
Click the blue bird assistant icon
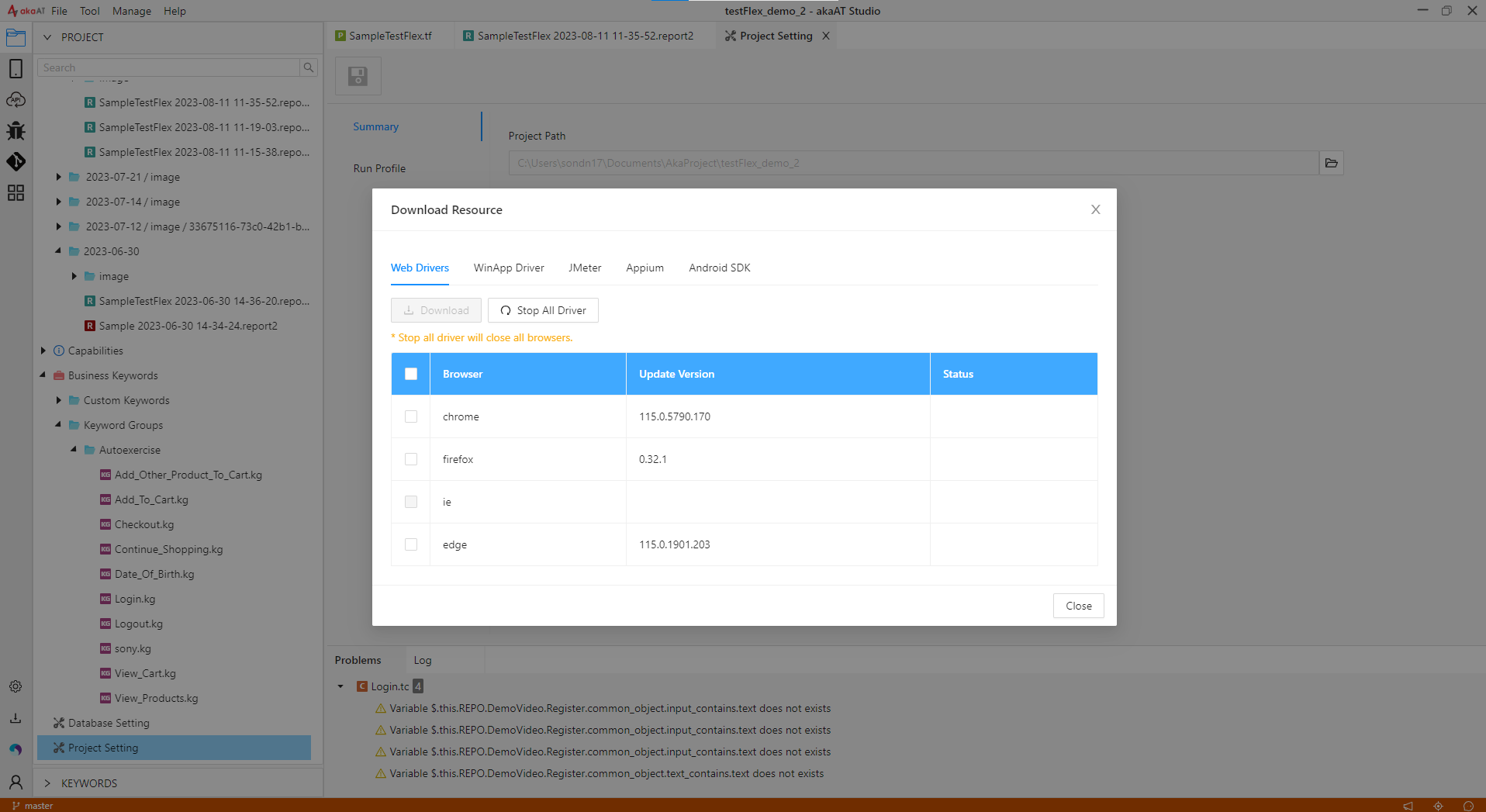click(16, 749)
